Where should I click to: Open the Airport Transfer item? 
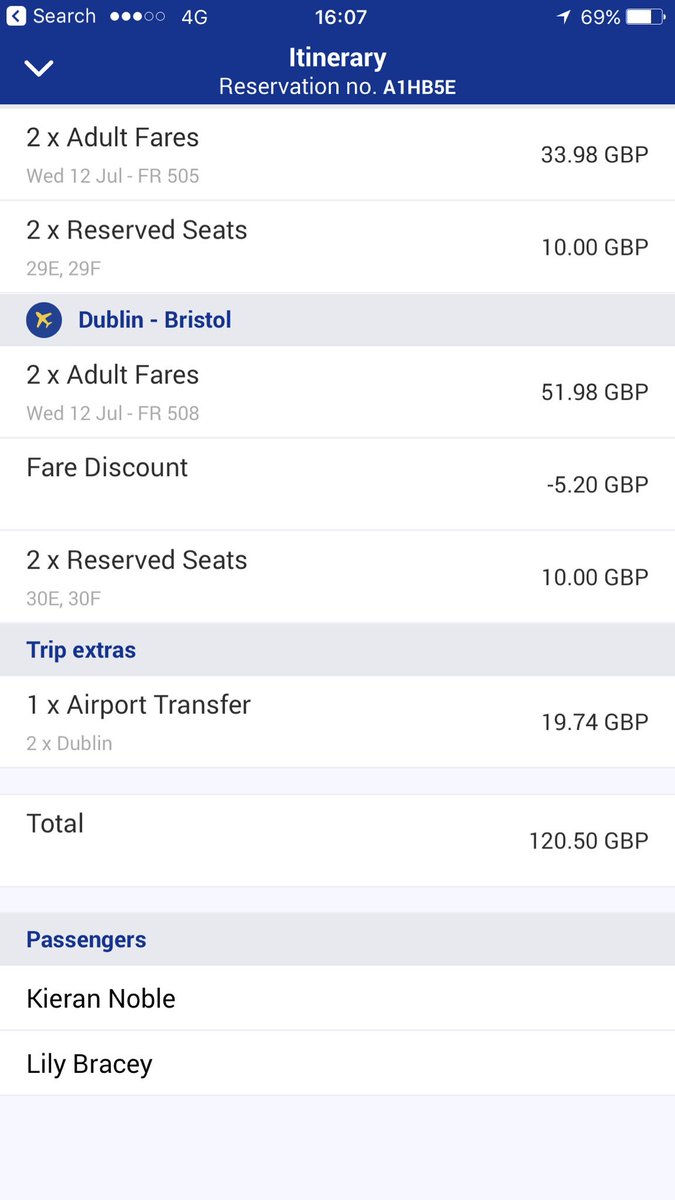pyautogui.click(x=337, y=722)
